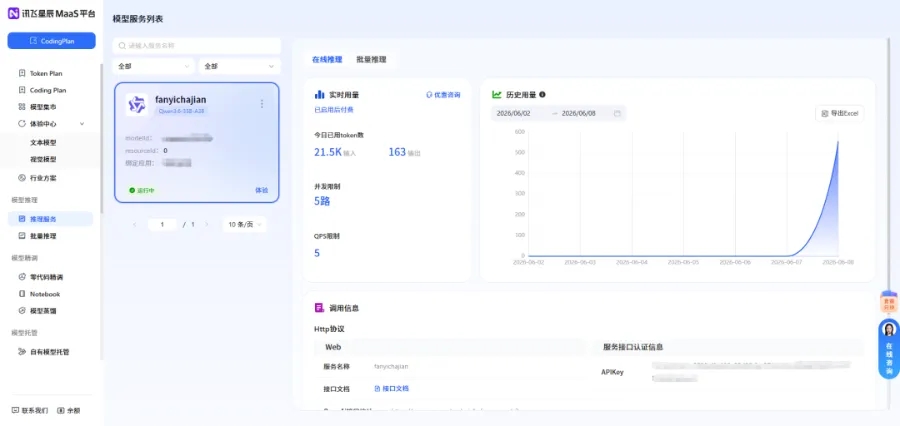Screen dimensions: 900x426
Task: Open the first 全部 filter dropdown
Action: pyautogui.click(x=153, y=66)
